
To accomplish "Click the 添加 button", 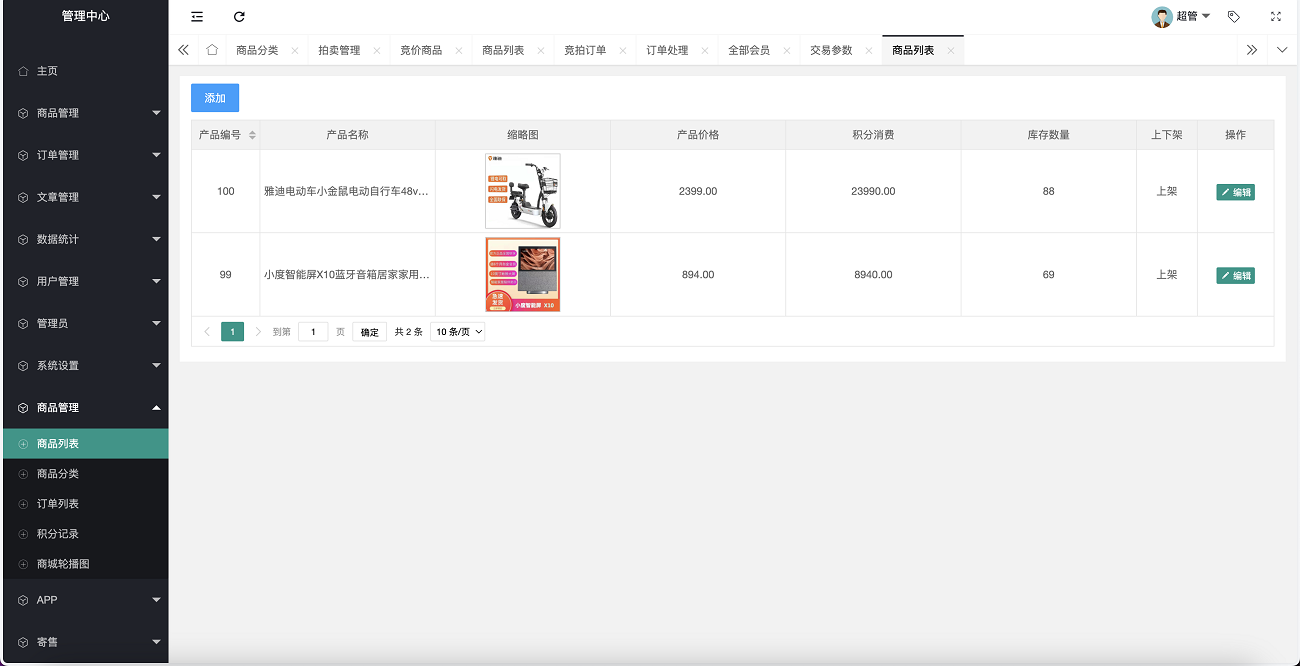I will tap(215, 98).
